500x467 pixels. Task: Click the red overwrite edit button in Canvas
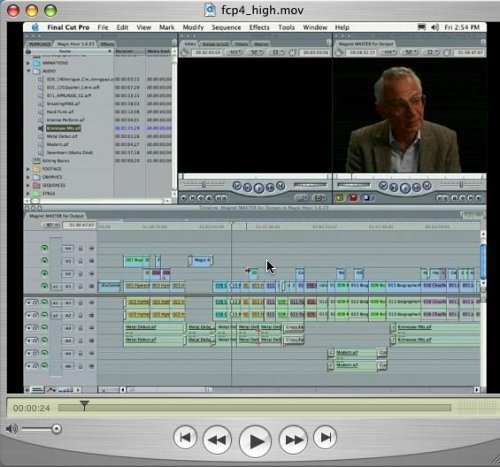click(353, 198)
